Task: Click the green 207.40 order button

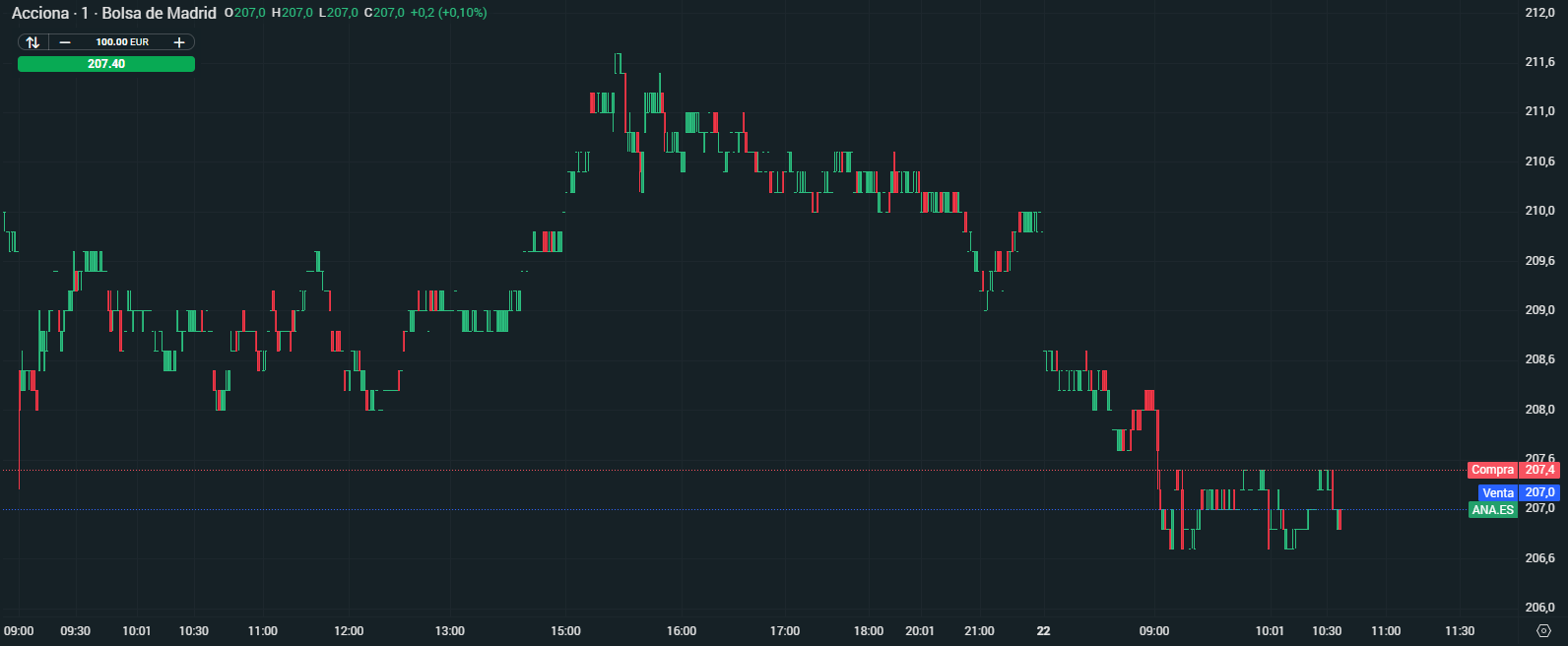Action: click(x=106, y=64)
